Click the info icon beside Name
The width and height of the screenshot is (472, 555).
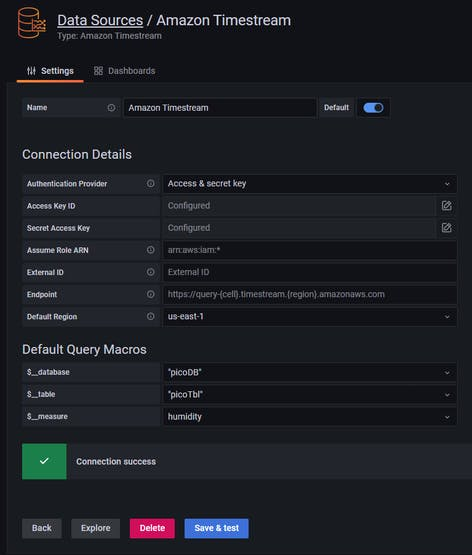point(111,108)
